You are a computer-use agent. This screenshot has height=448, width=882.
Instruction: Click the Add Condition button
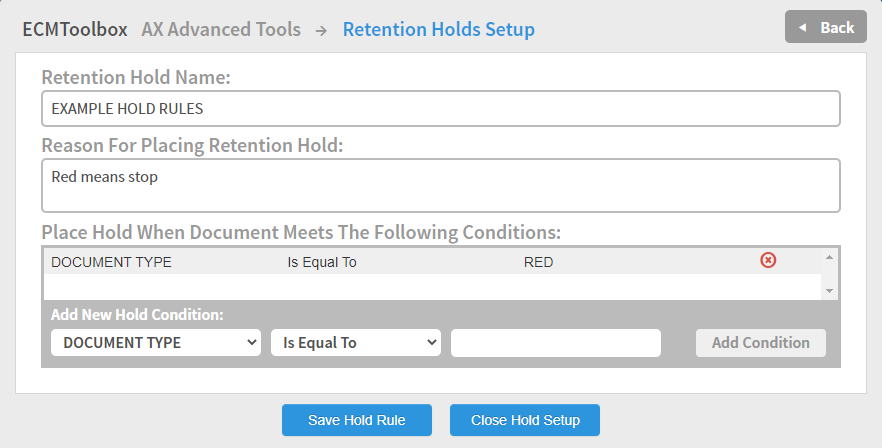pos(760,343)
